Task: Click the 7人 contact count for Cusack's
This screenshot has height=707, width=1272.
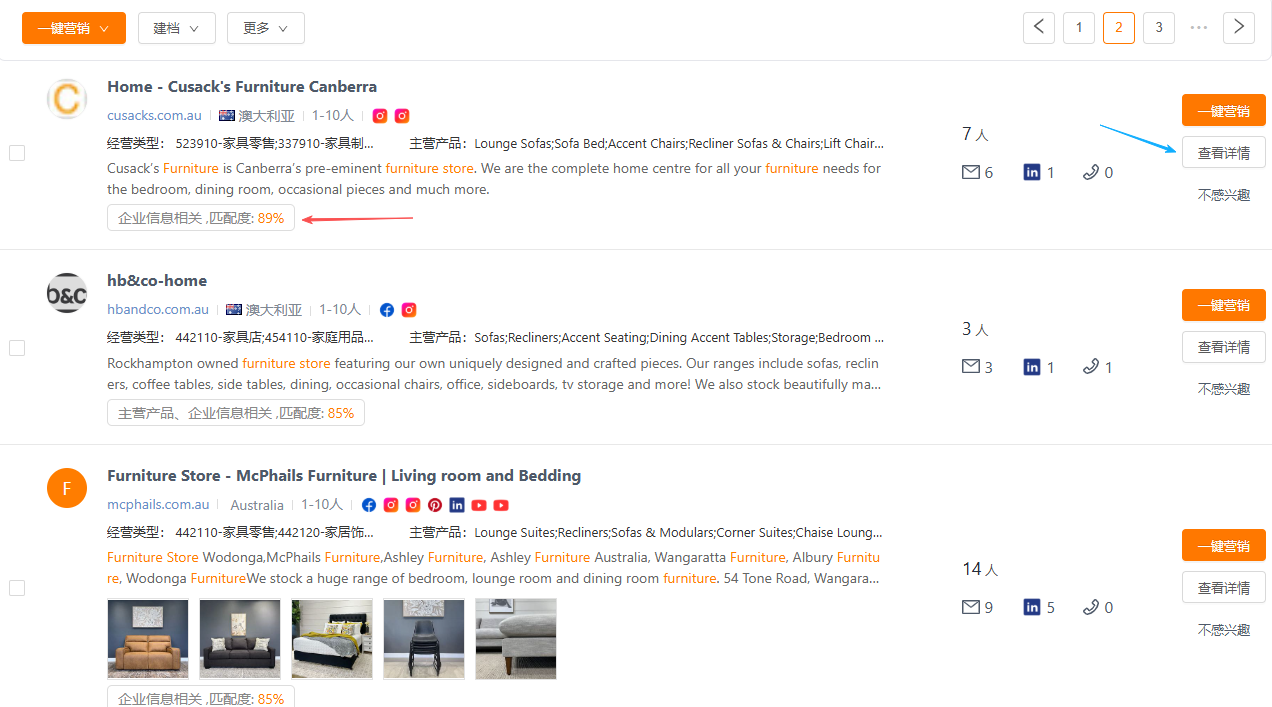Action: click(x=975, y=134)
